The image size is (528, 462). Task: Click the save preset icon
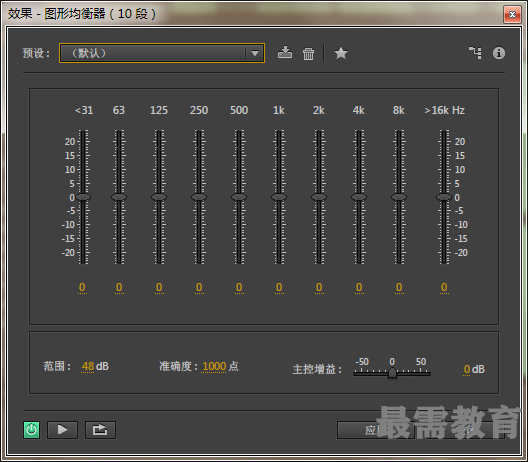pyautogui.click(x=285, y=53)
